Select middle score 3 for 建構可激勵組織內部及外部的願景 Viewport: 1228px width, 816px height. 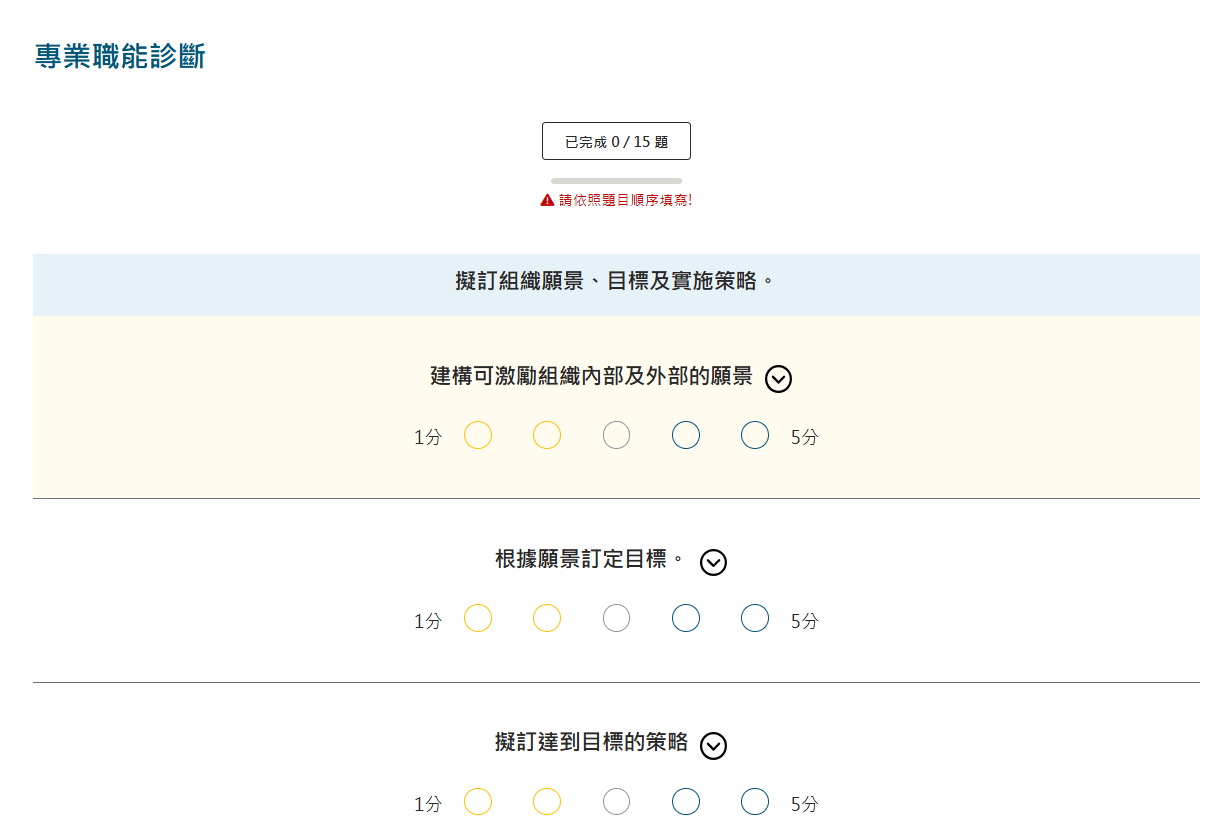(x=617, y=436)
